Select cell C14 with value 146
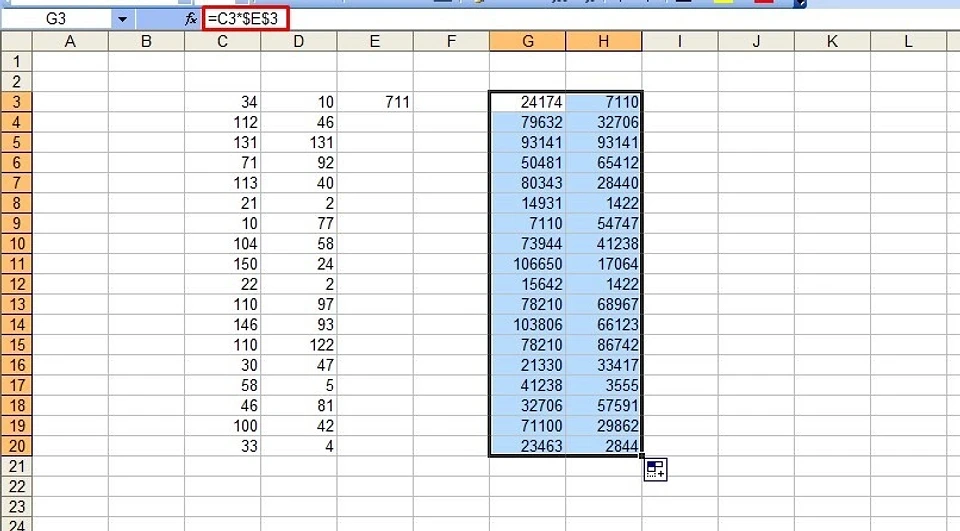960x531 pixels. (x=222, y=325)
